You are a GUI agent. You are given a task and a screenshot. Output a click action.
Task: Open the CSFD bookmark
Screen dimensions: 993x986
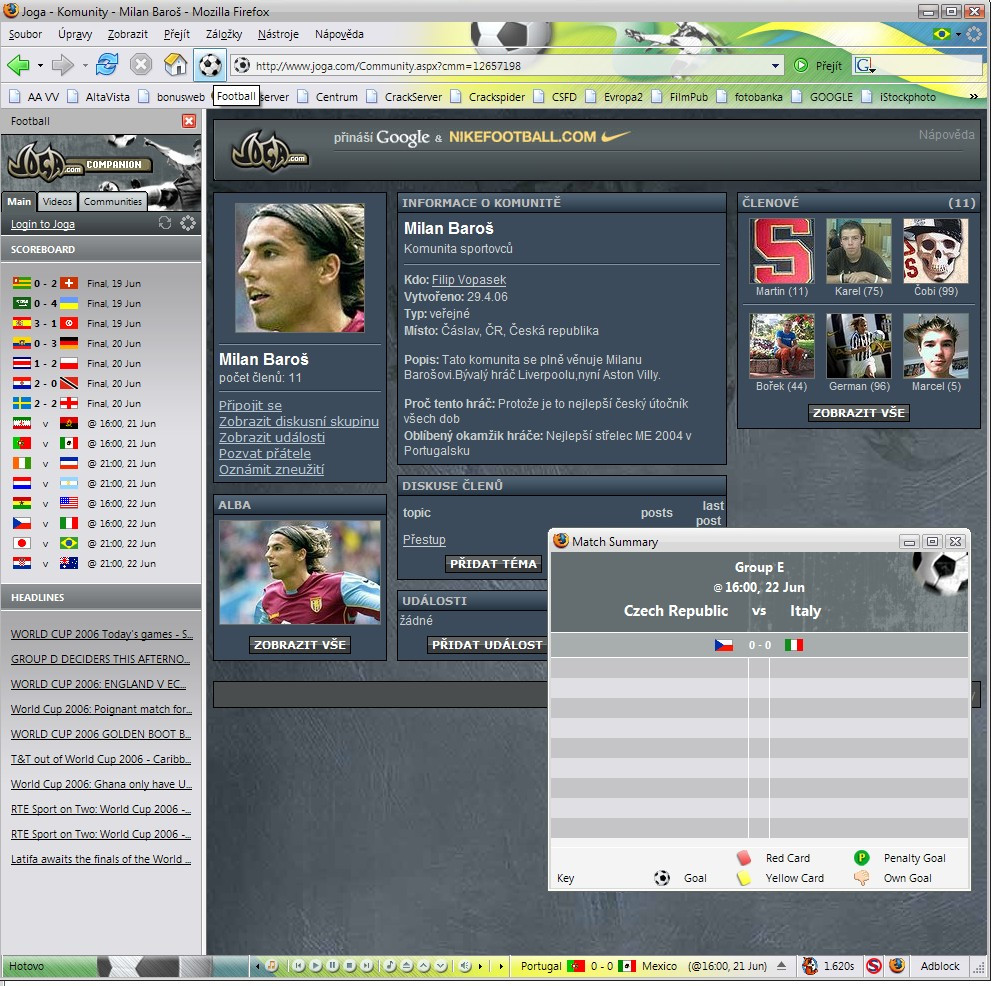[556, 97]
